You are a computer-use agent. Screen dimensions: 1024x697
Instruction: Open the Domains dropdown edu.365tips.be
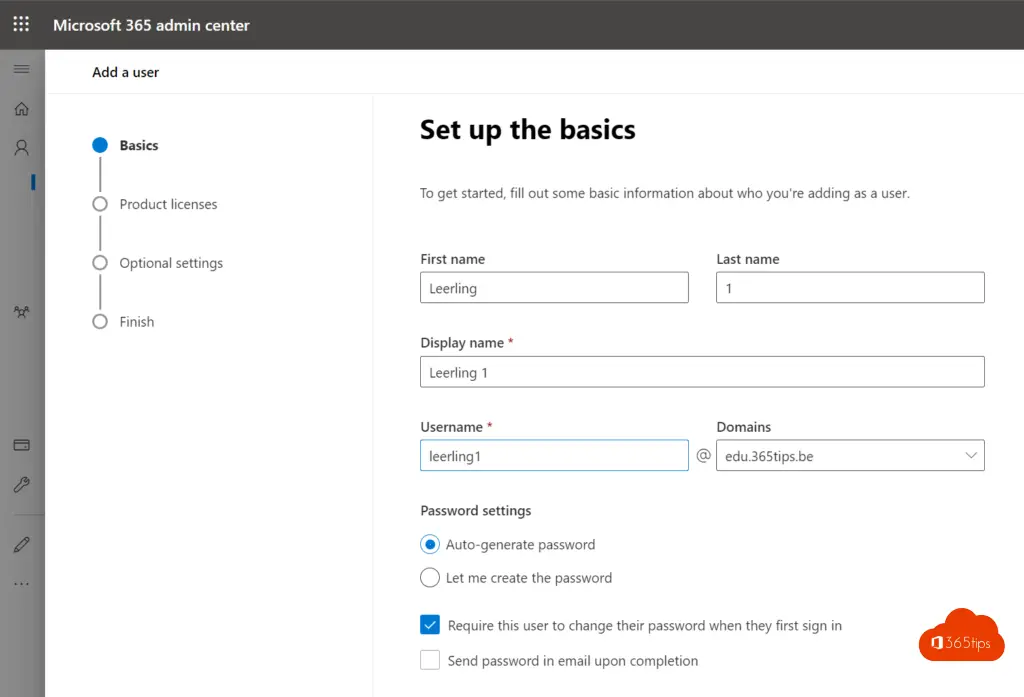pyautogui.click(x=850, y=455)
